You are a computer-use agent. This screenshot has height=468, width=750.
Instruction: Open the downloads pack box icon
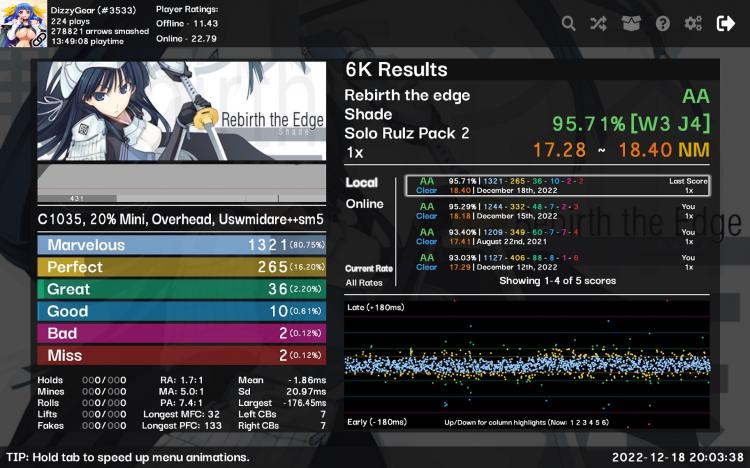point(631,23)
